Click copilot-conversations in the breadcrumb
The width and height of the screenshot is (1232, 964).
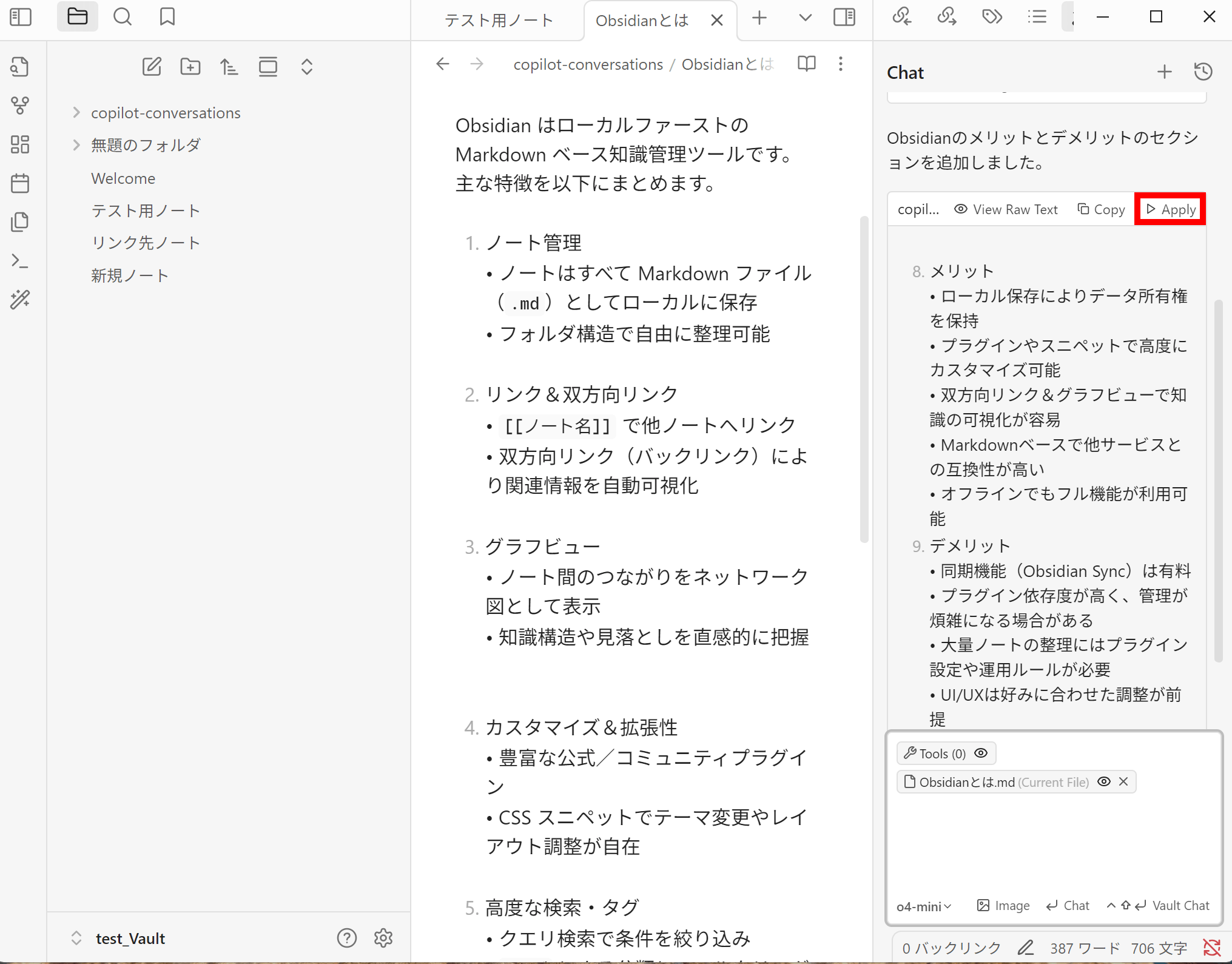(x=588, y=64)
